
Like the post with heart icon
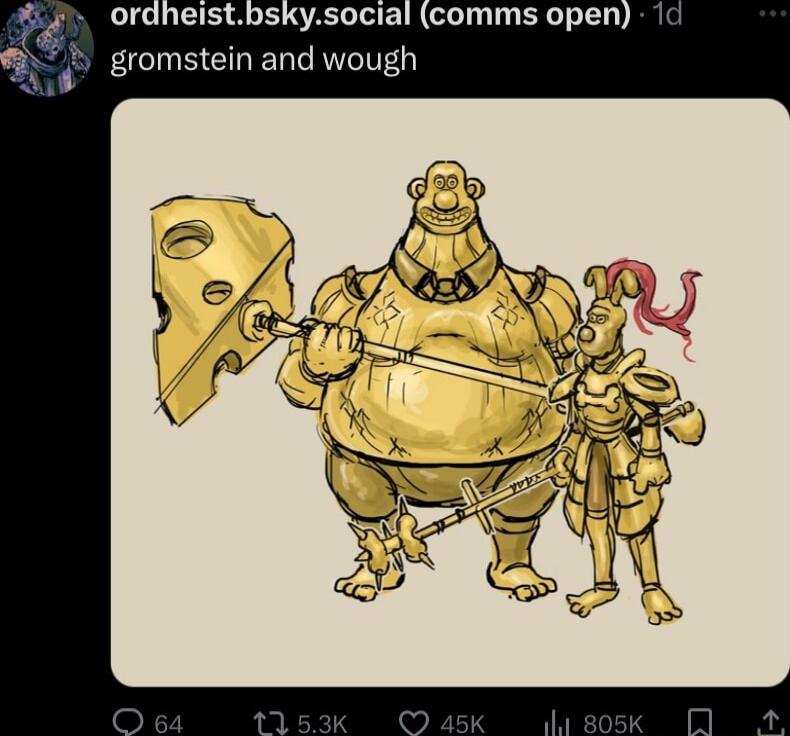(x=415, y=723)
